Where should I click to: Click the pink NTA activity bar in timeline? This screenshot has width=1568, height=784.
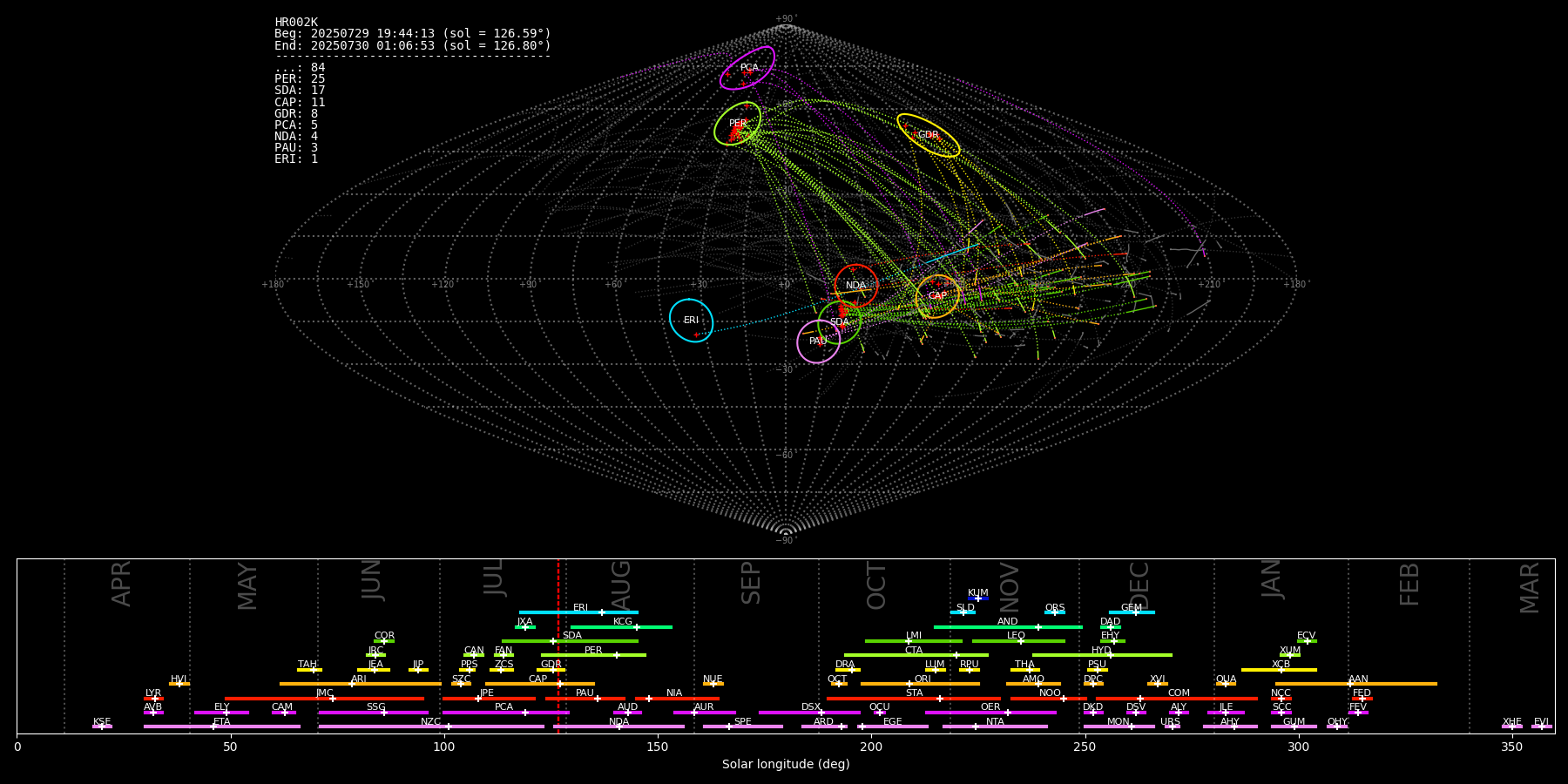995,727
